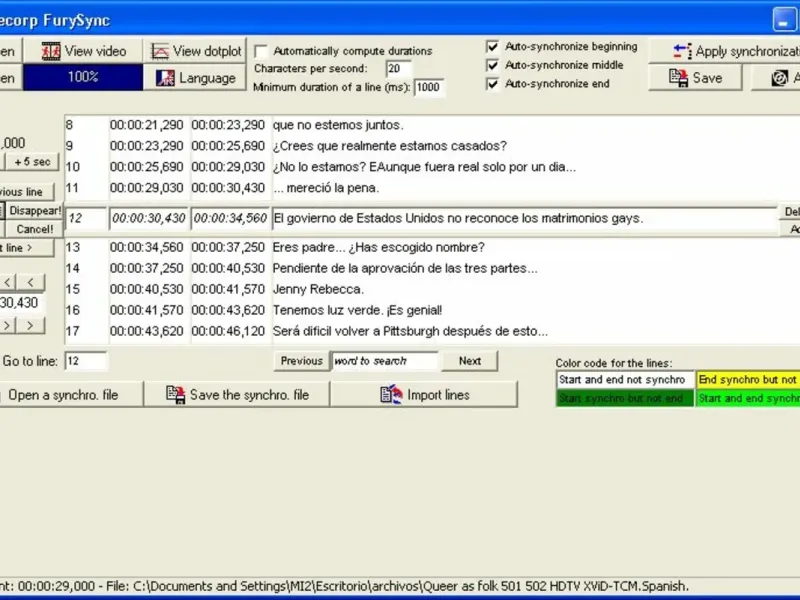Viewport: 800px width, 600px height.
Task: Click the chart icon on View dotplot
Action: pos(160,52)
